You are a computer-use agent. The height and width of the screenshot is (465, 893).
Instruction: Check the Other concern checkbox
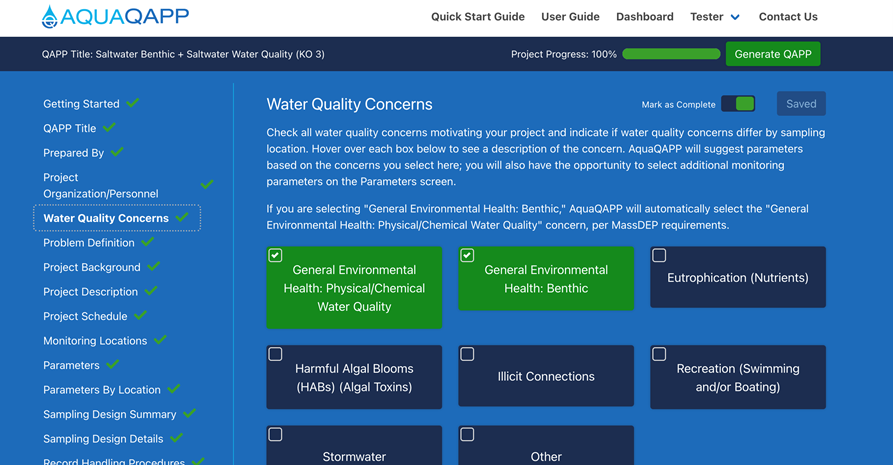(467, 434)
